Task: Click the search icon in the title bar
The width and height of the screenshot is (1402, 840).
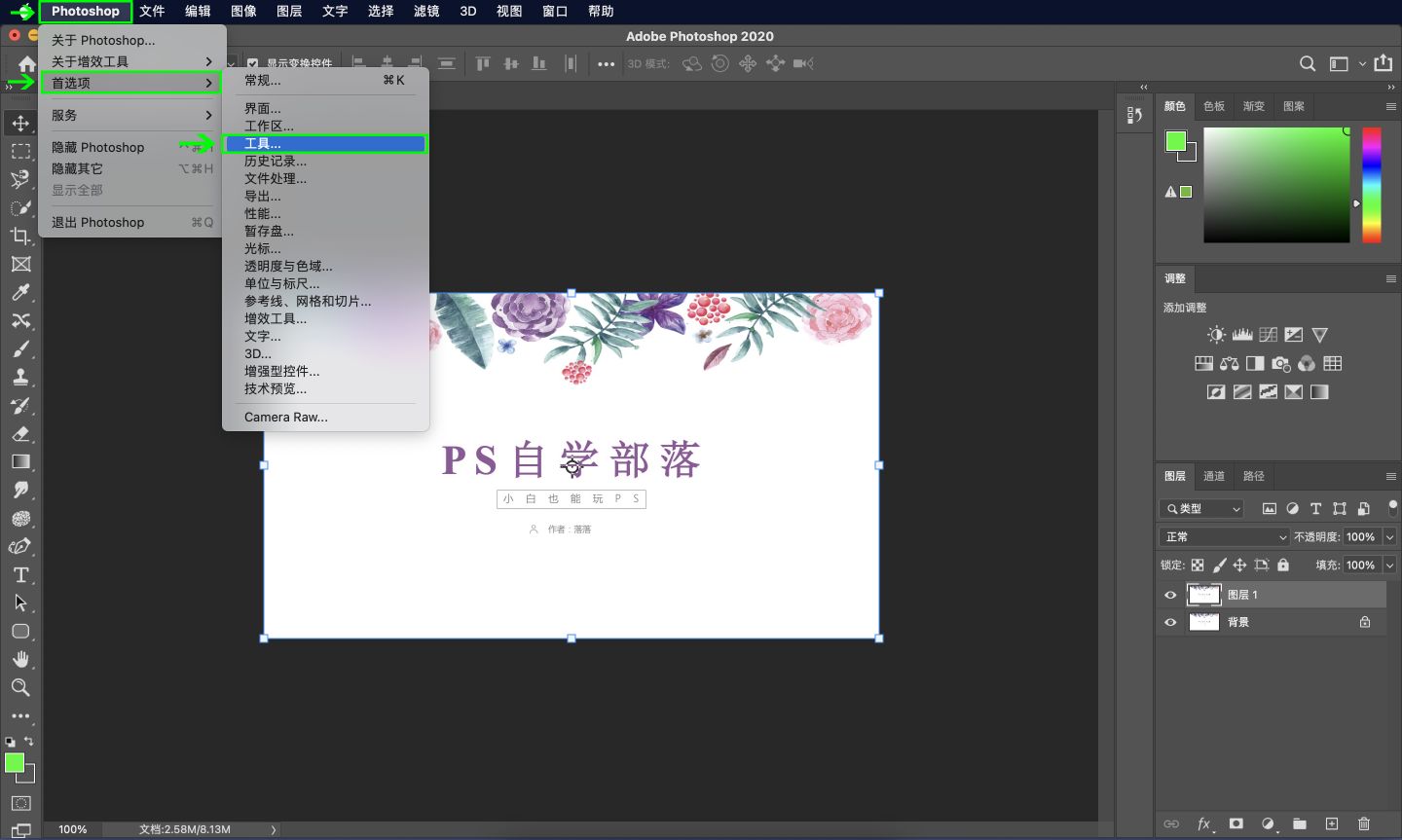Action: click(1308, 62)
